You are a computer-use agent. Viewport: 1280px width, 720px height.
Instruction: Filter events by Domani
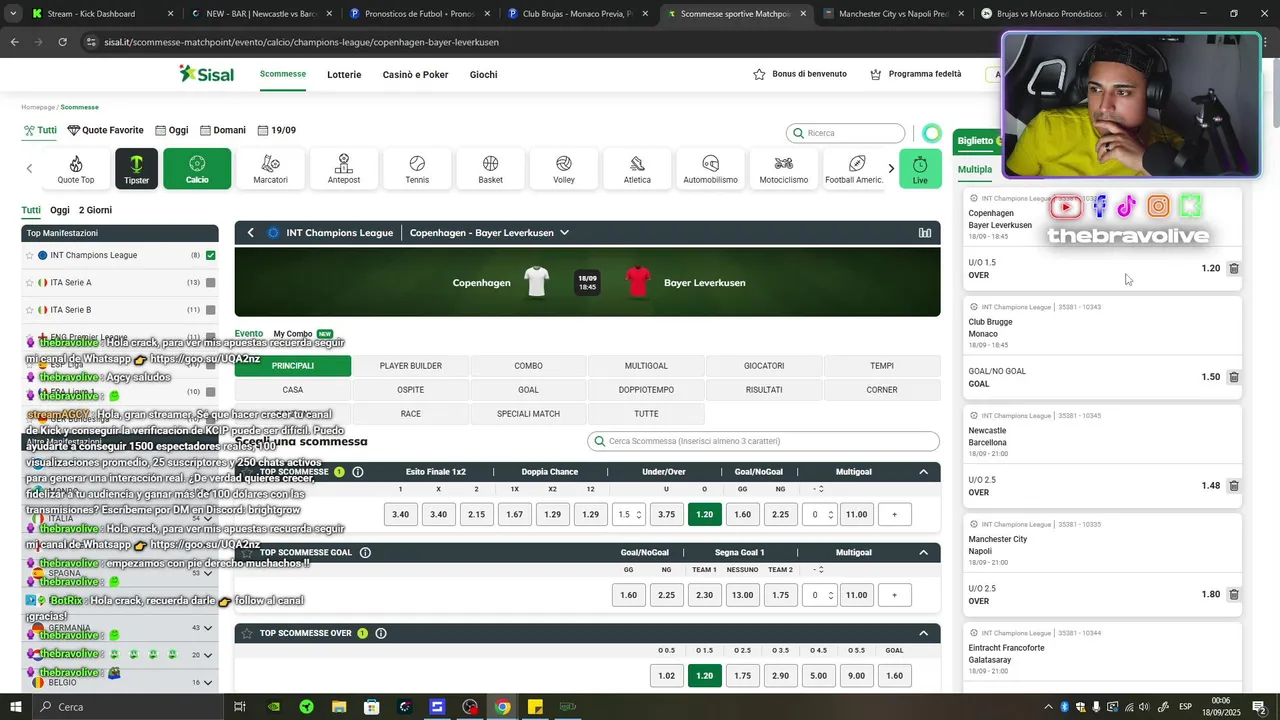click(x=223, y=130)
